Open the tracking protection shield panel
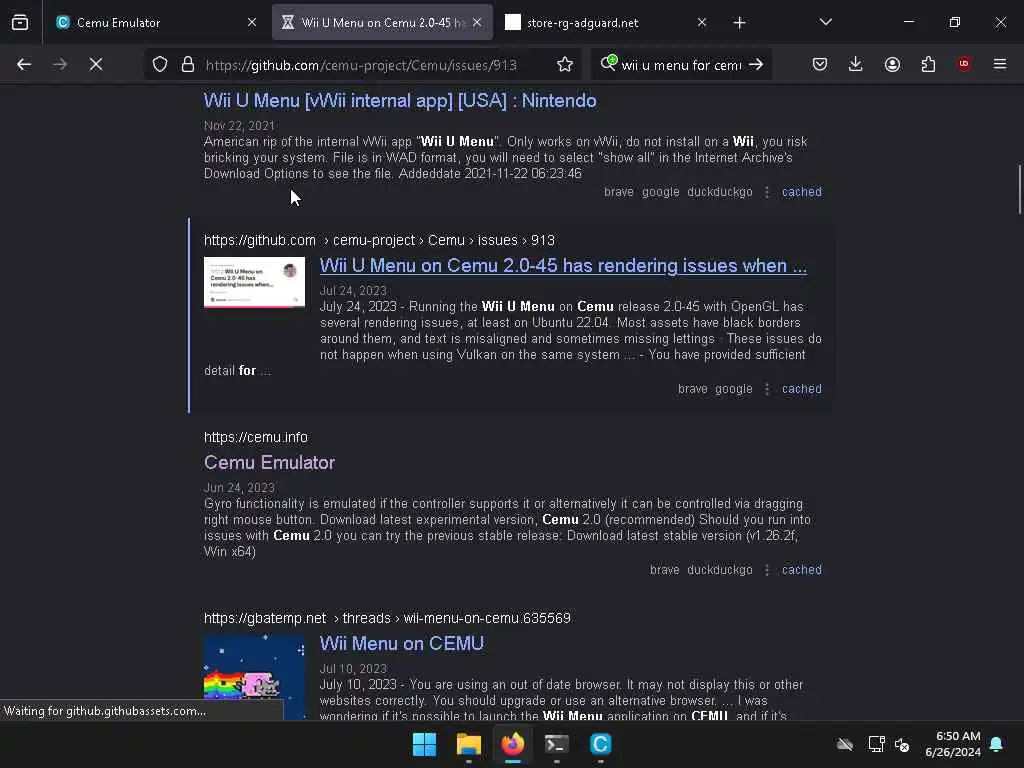 tap(160, 64)
